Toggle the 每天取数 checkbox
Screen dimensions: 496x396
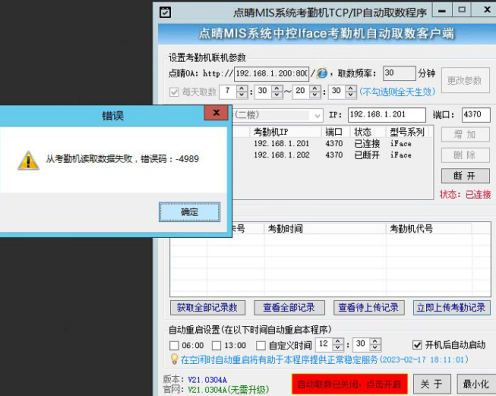[174, 92]
